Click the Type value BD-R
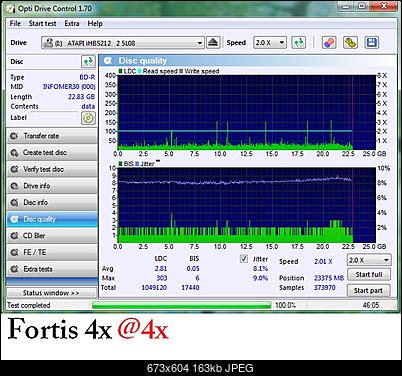This screenshot has height=376, width=402. click(x=87, y=77)
